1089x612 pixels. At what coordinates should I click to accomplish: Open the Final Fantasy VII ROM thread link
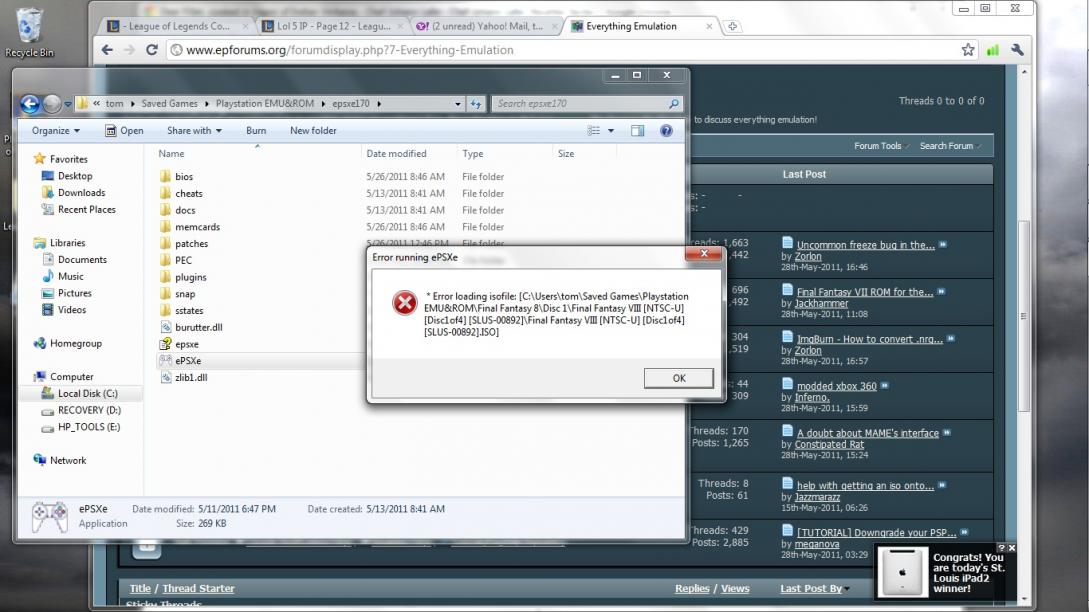tap(865, 292)
